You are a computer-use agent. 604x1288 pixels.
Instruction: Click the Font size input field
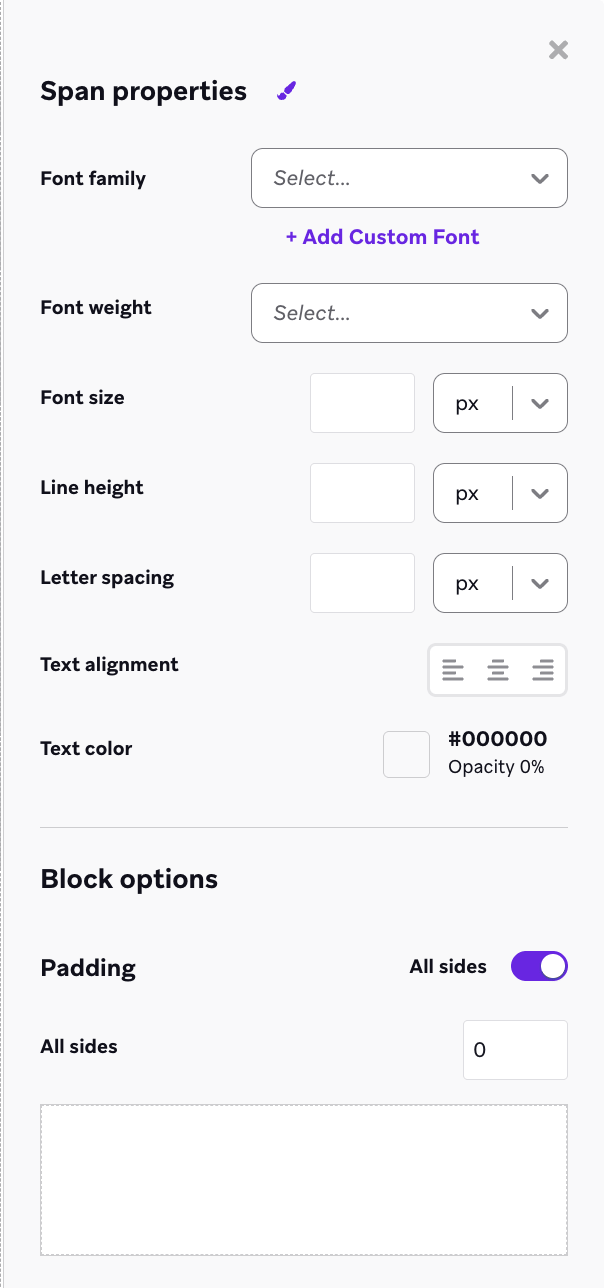coord(362,403)
